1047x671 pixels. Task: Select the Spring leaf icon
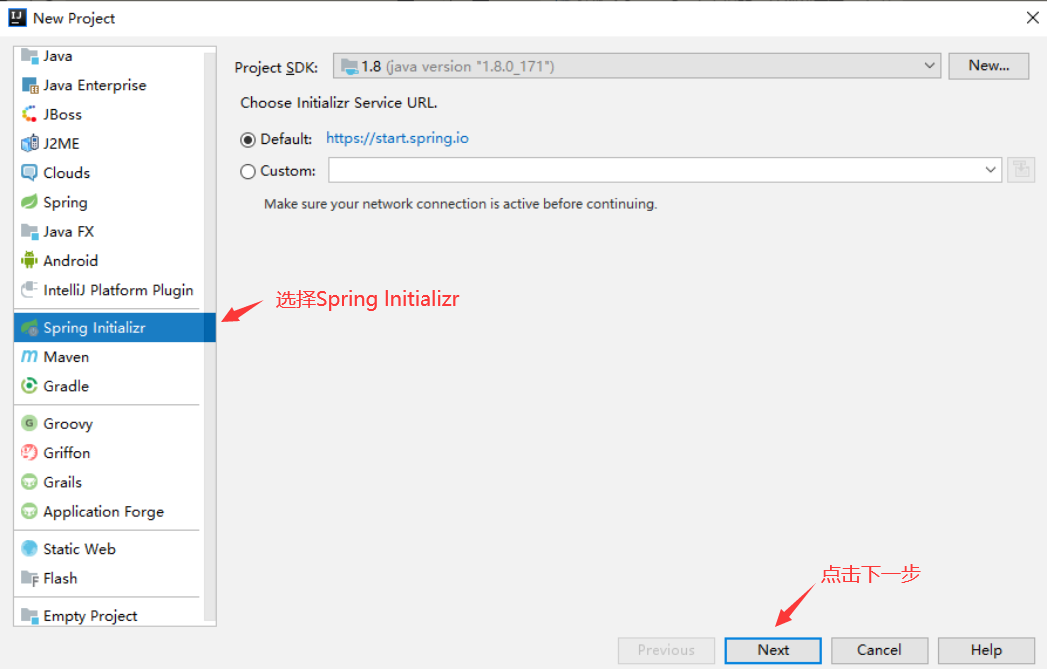[29, 202]
